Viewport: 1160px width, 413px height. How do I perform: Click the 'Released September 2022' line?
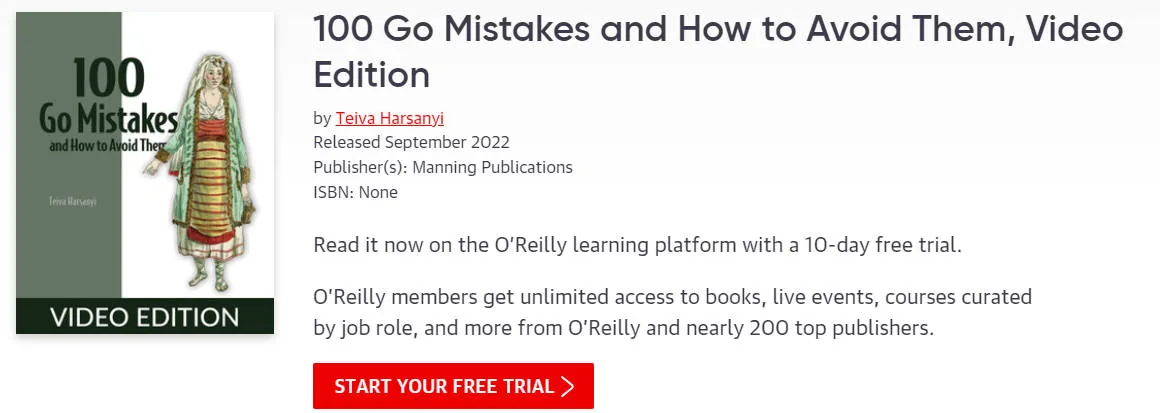click(x=411, y=142)
